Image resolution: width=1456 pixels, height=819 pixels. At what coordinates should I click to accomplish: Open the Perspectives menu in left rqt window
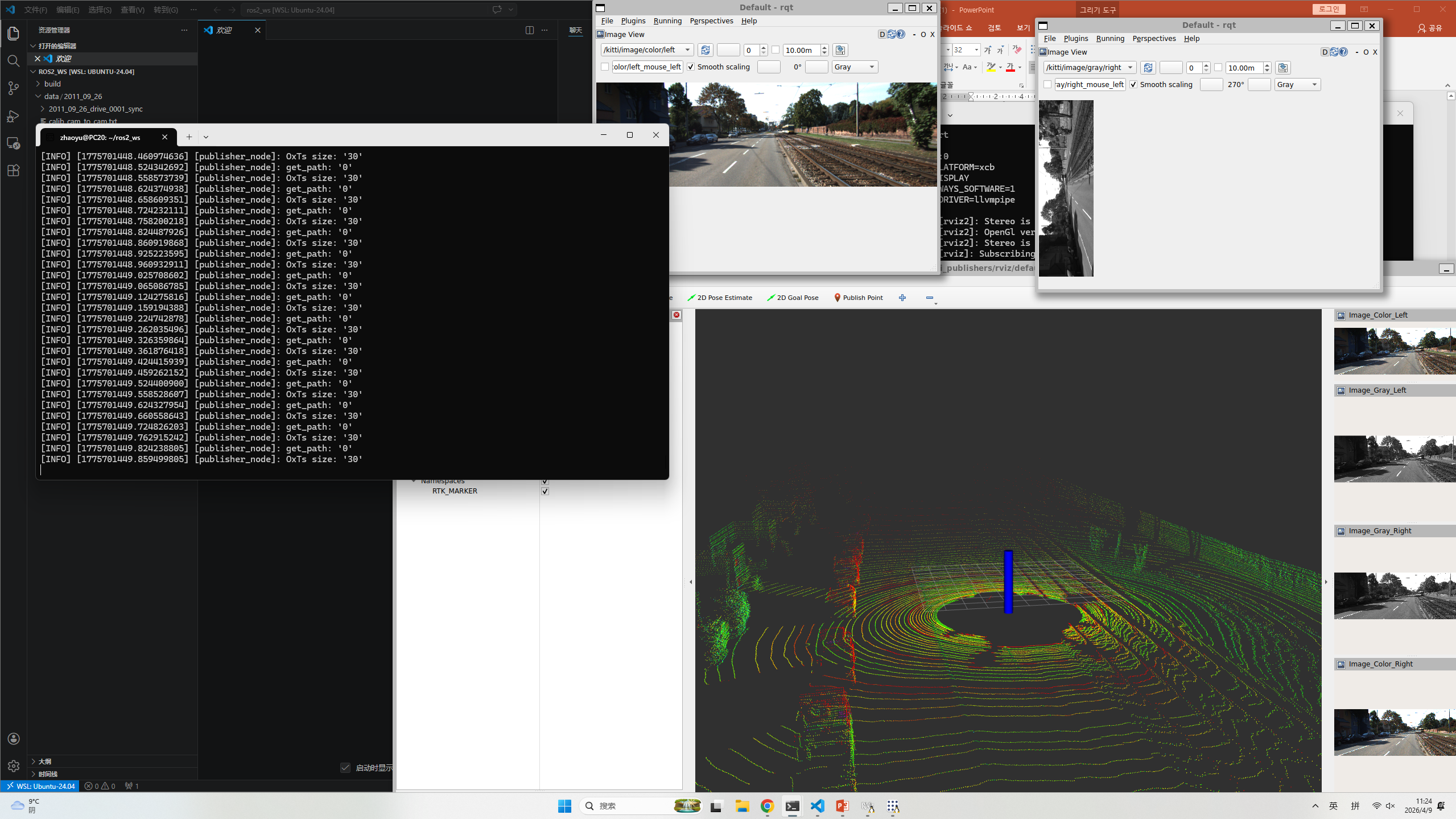click(711, 21)
